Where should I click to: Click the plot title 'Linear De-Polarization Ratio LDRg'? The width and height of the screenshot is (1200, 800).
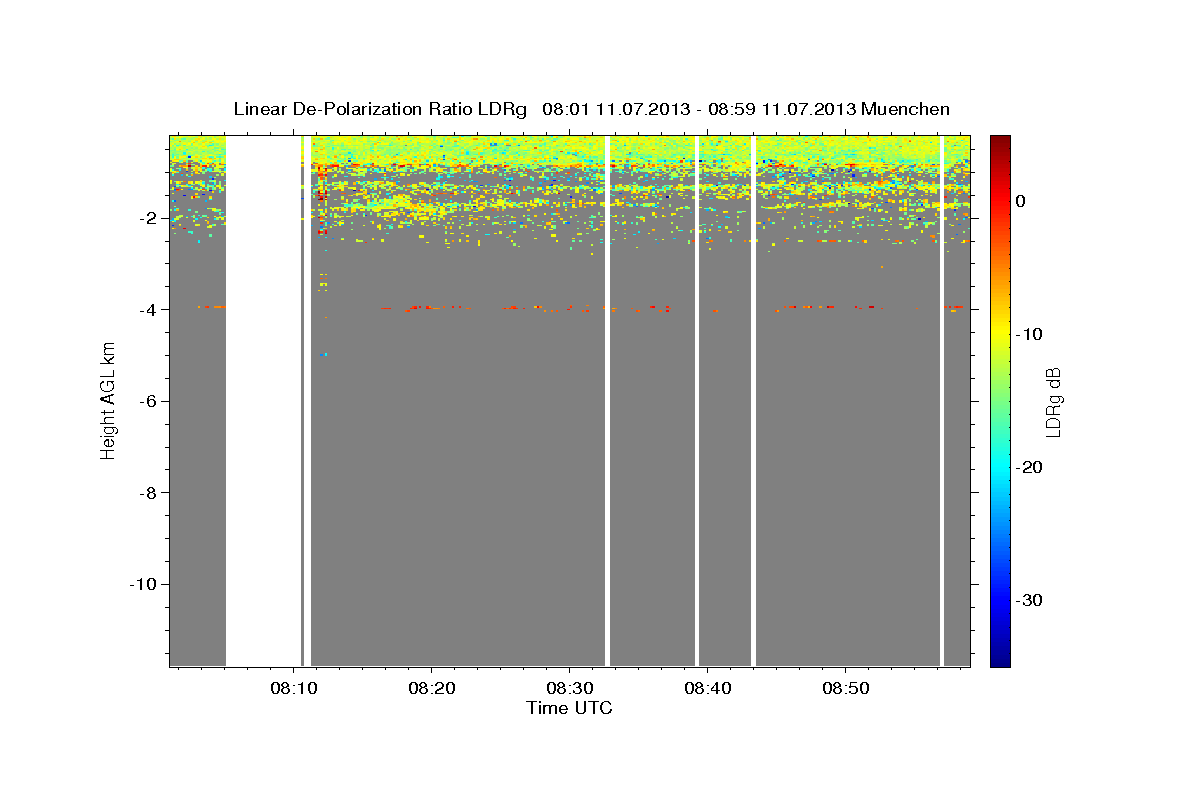(380, 109)
